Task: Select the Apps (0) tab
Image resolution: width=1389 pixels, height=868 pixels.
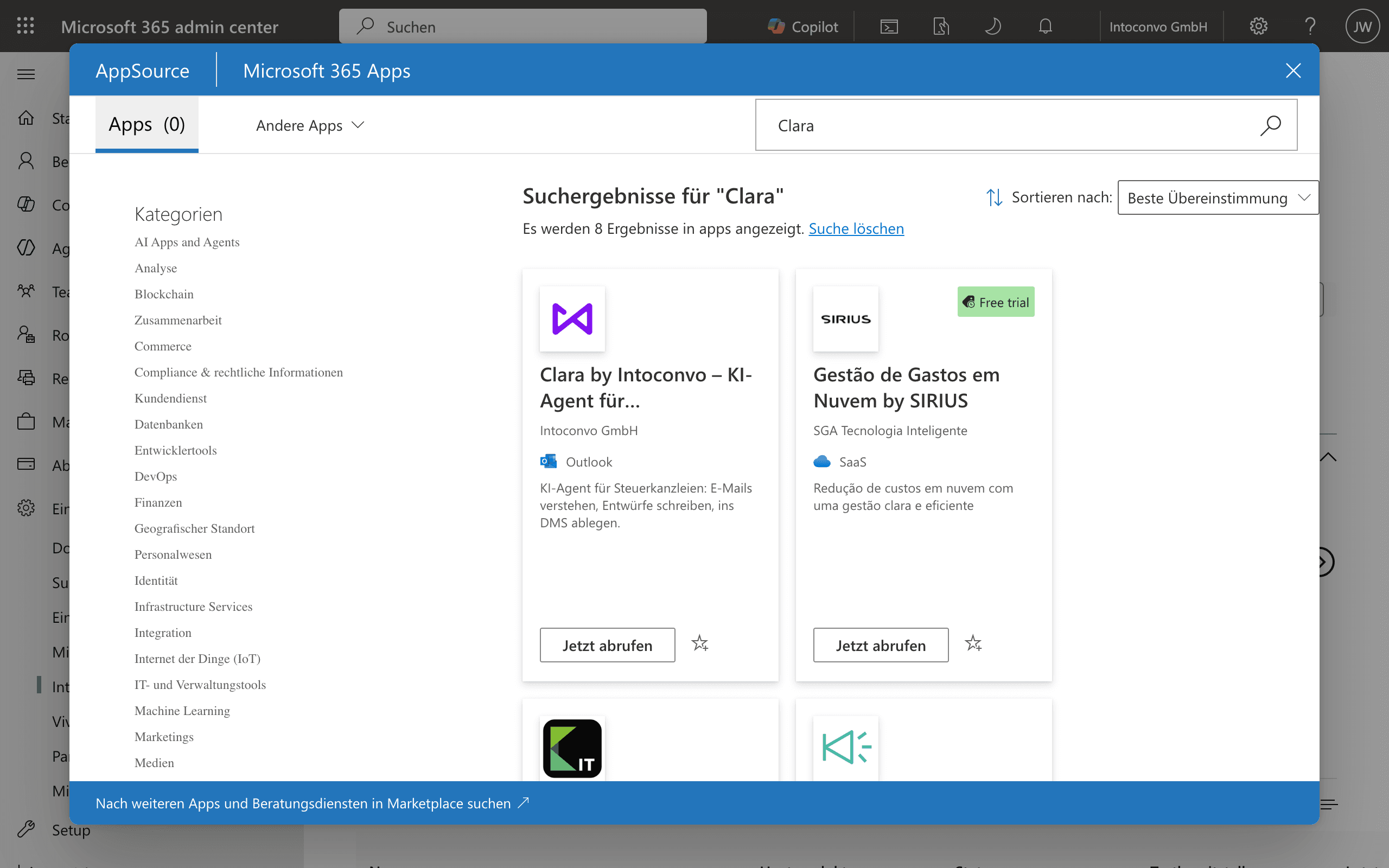Action: point(147,124)
